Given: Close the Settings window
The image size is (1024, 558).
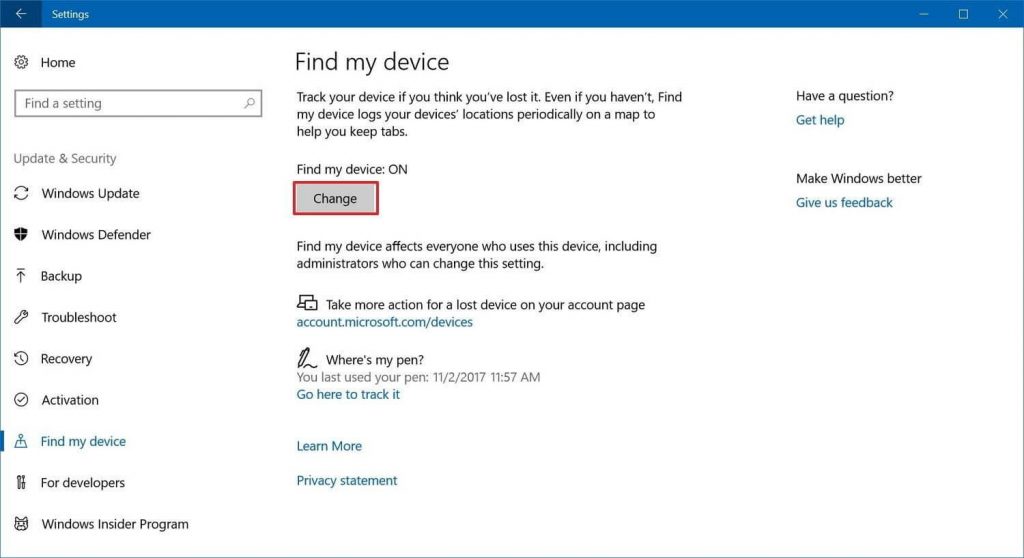Looking at the screenshot, I should (1002, 14).
